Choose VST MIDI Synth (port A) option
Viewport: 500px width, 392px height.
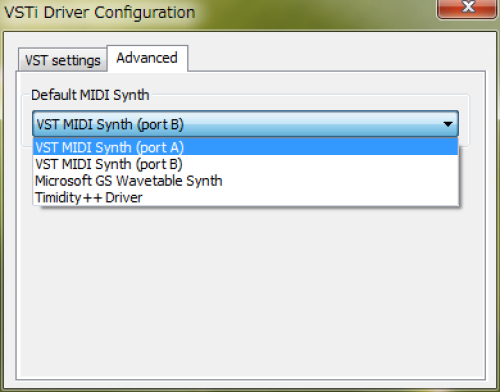[x=246, y=147]
